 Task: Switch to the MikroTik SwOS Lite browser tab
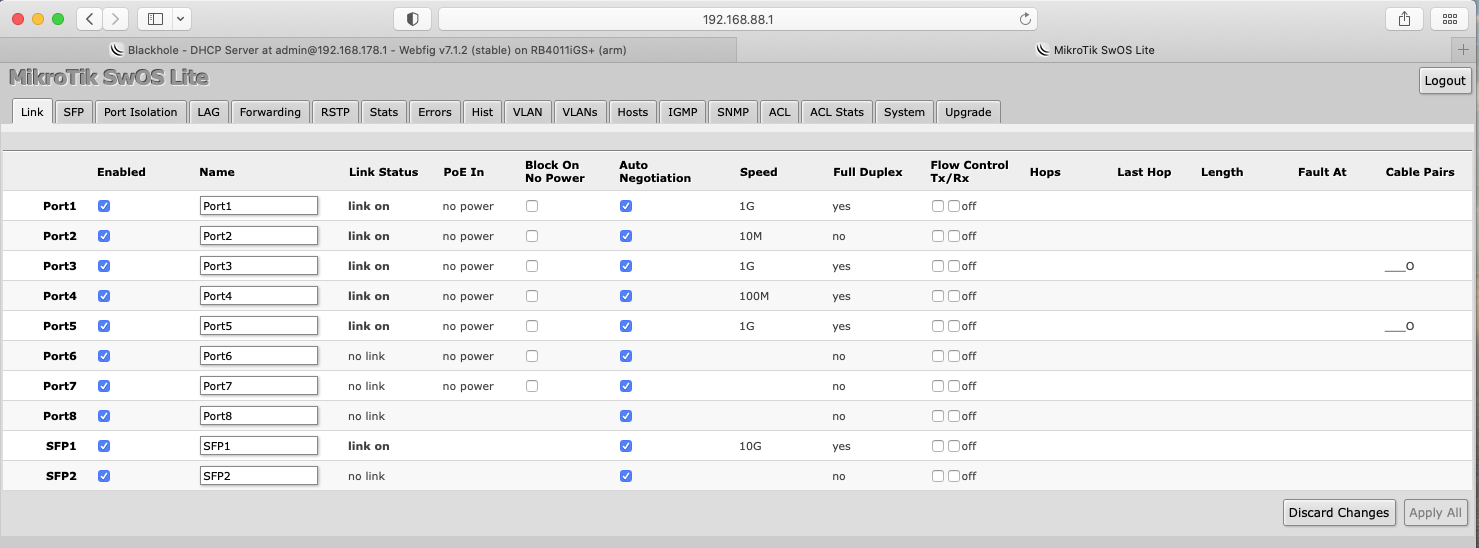[x=1095, y=49]
